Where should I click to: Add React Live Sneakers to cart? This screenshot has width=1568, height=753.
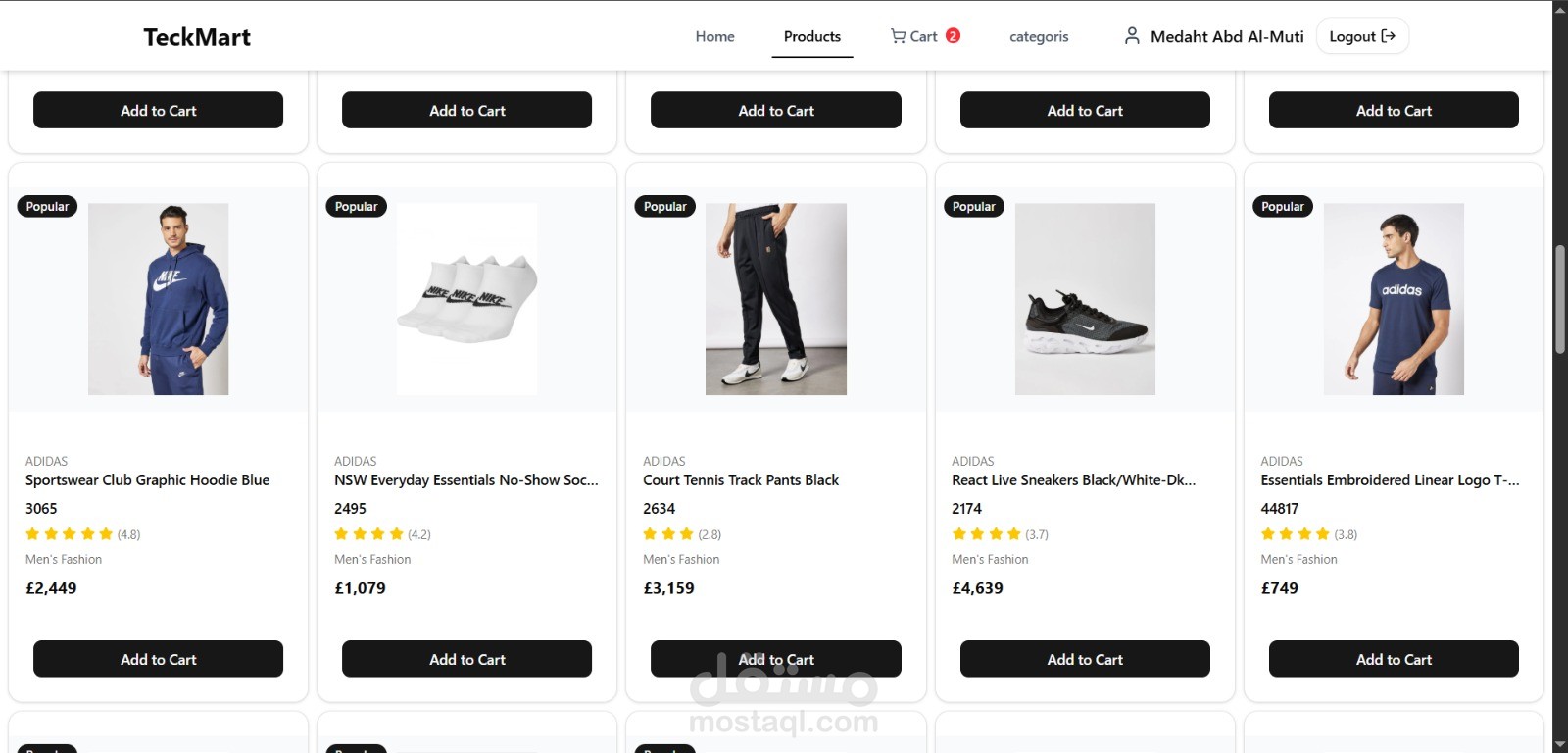tap(1085, 659)
